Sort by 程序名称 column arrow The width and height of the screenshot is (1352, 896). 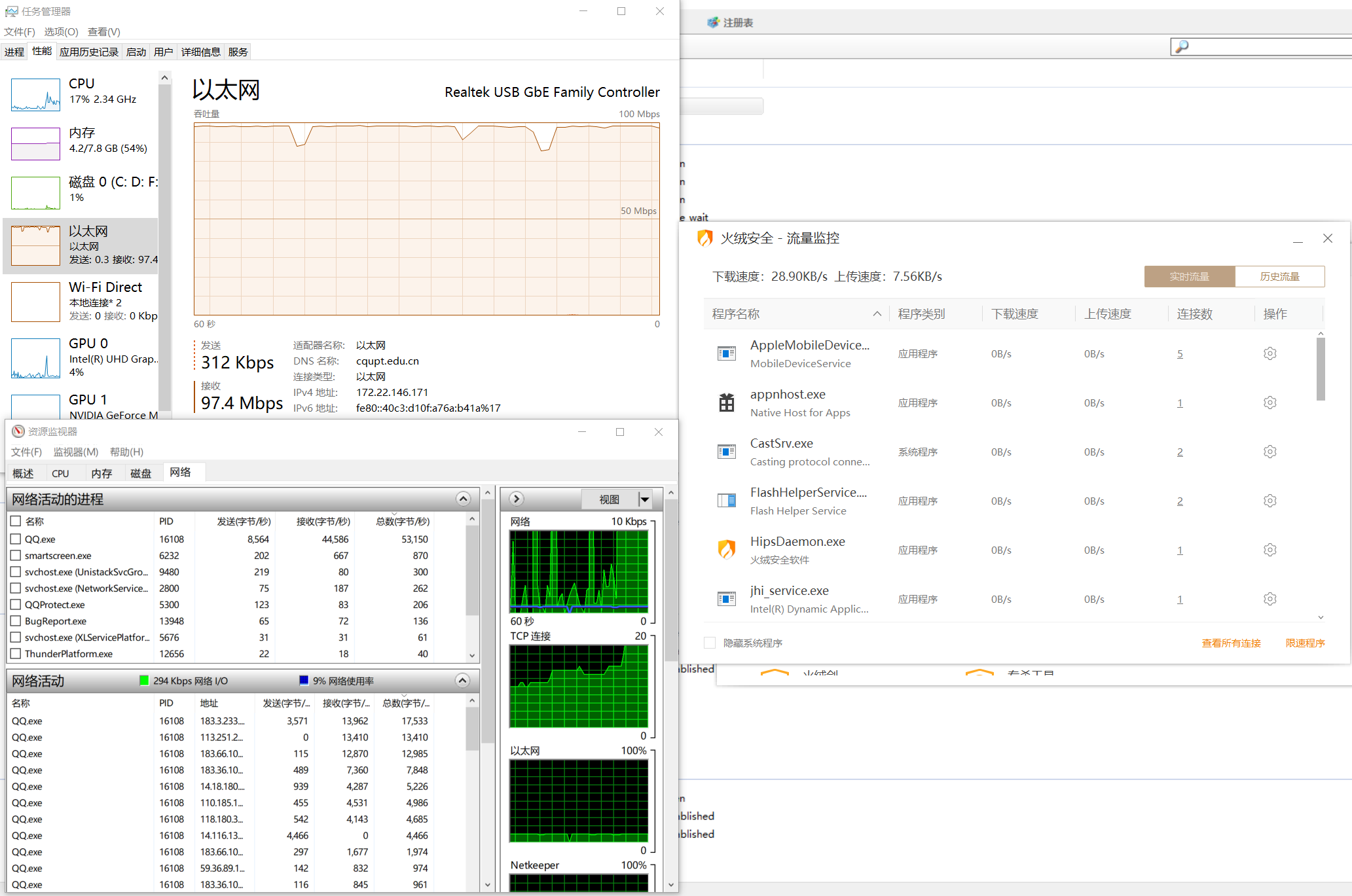pyautogui.click(x=877, y=314)
